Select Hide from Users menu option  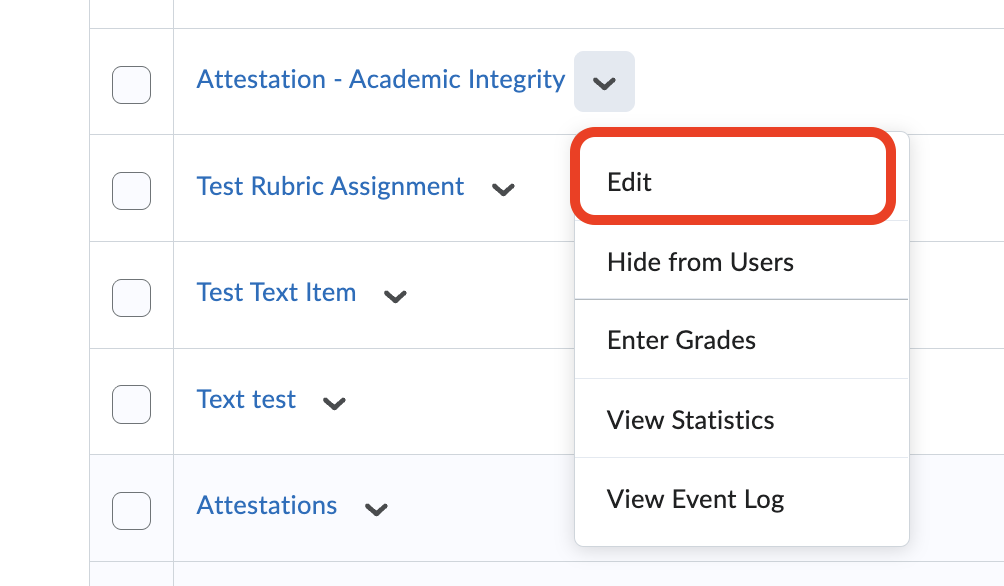coord(700,262)
